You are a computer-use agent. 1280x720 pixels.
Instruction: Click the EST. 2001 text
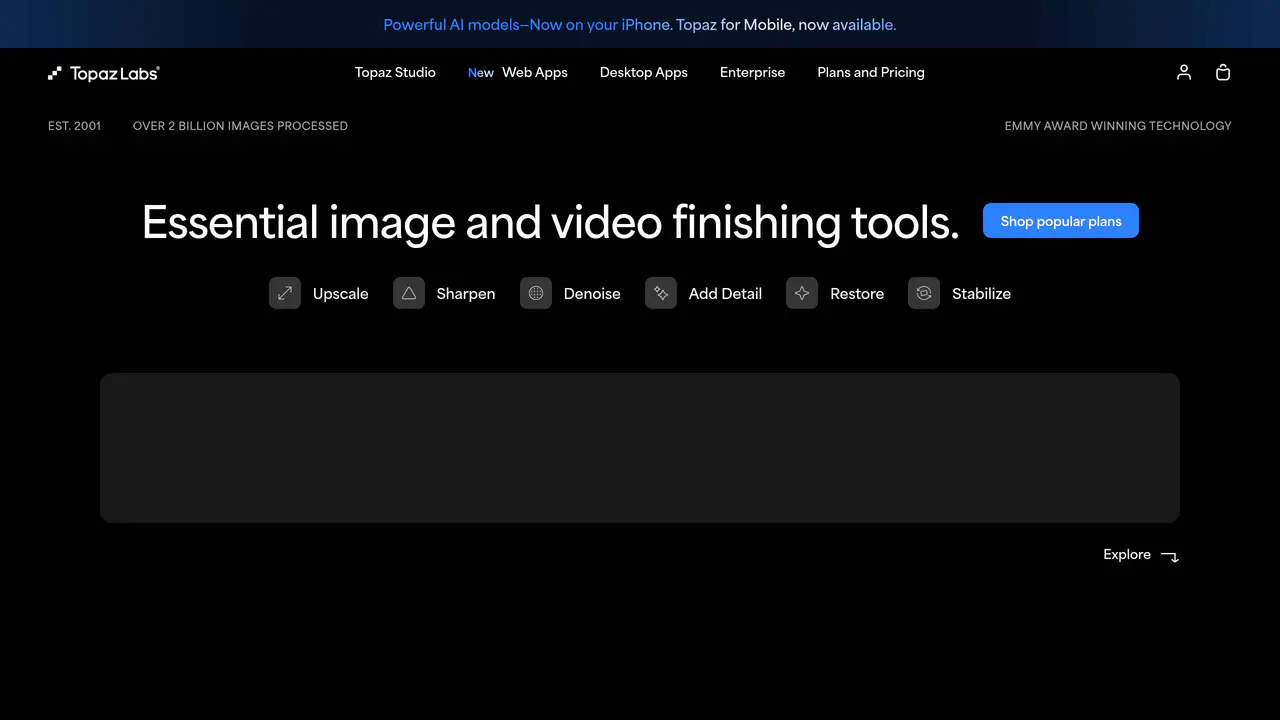pos(74,126)
